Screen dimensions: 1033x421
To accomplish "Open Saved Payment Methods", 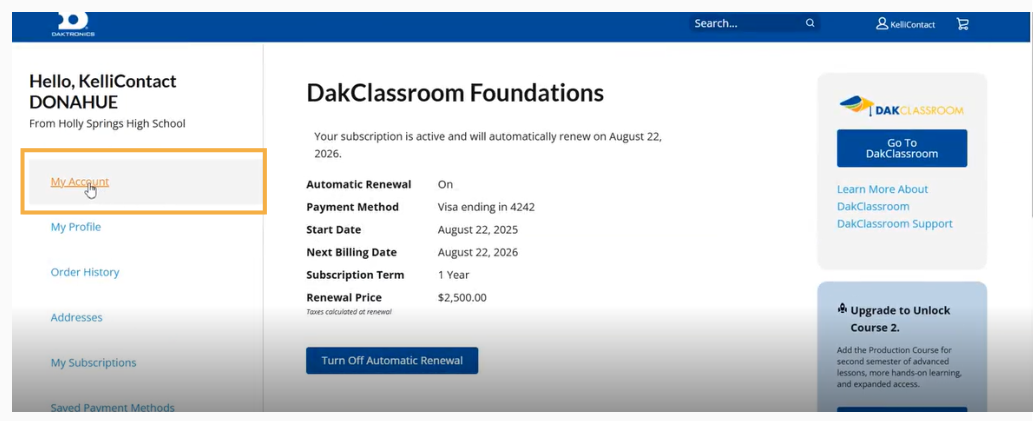I will pyautogui.click(x=113, y=408).
